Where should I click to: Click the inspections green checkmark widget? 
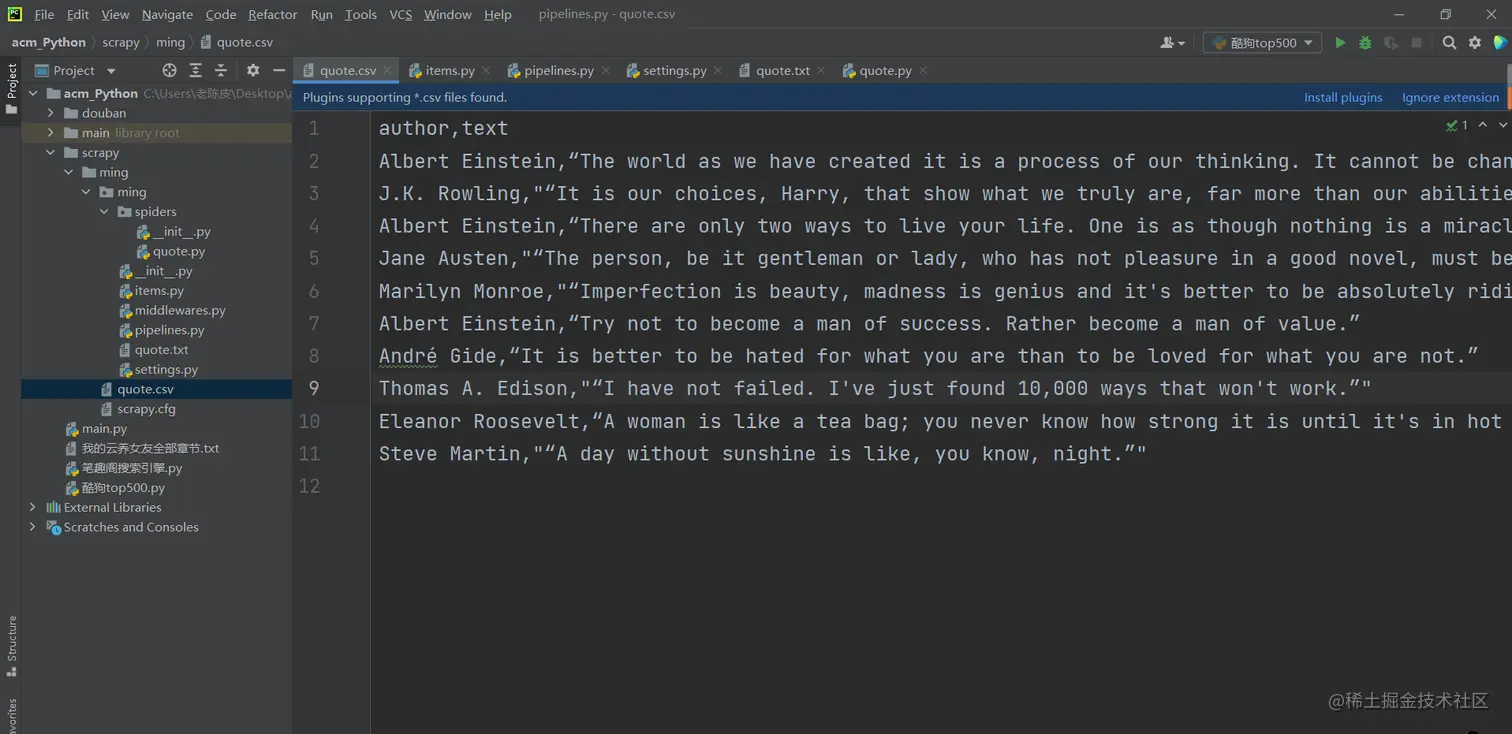(1457, 125)
